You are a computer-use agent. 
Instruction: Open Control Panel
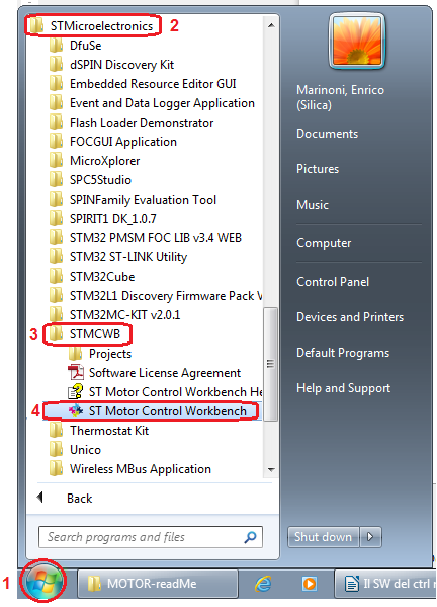click(332, 282)
